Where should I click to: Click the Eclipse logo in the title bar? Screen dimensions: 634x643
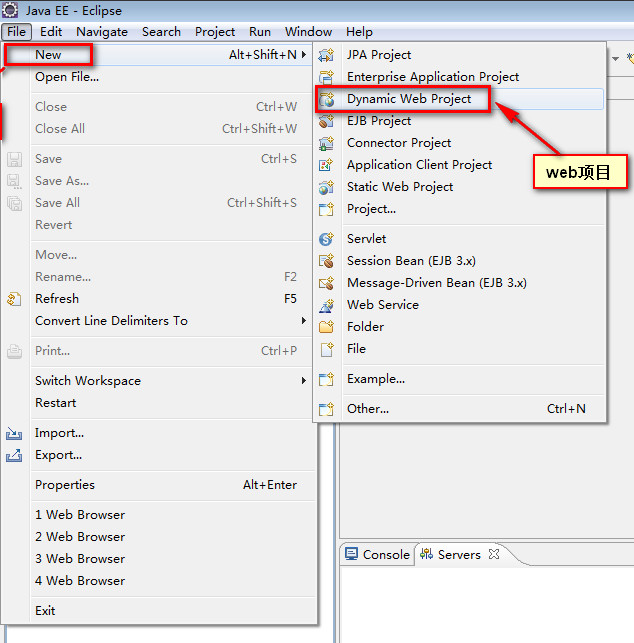(10, 10)
